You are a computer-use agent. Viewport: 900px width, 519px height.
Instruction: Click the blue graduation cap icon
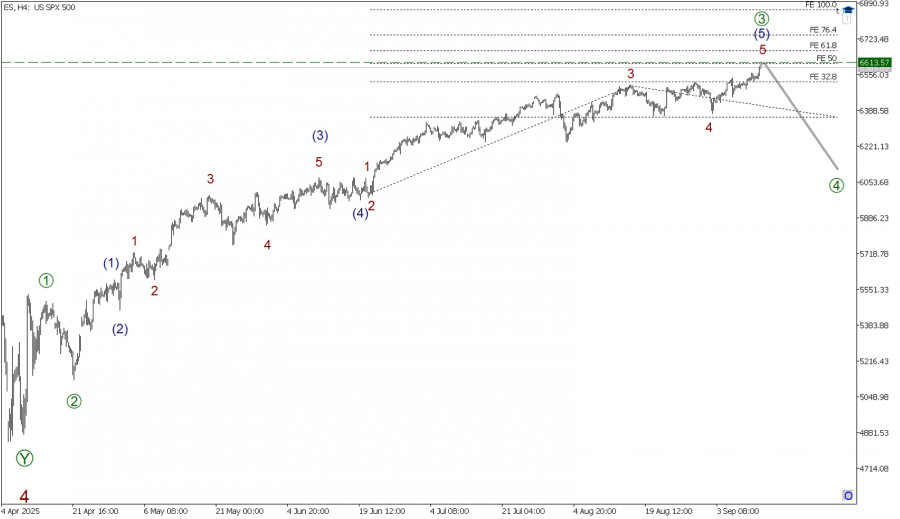click(x=846, y=8)
